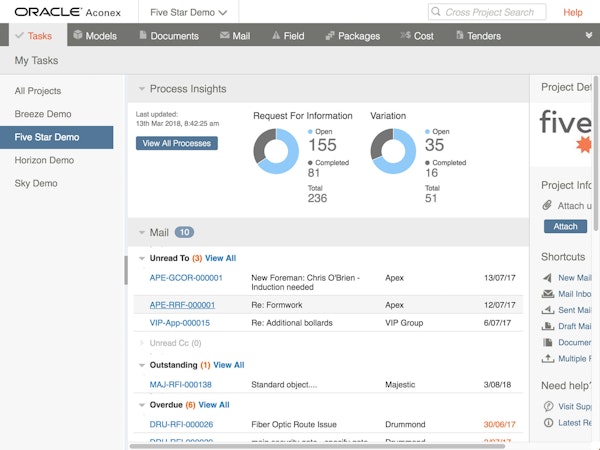This screenshot has height=450, width=600.
Task: Open mail APE-GCOR-000001
Action: (x=186, y=278)
